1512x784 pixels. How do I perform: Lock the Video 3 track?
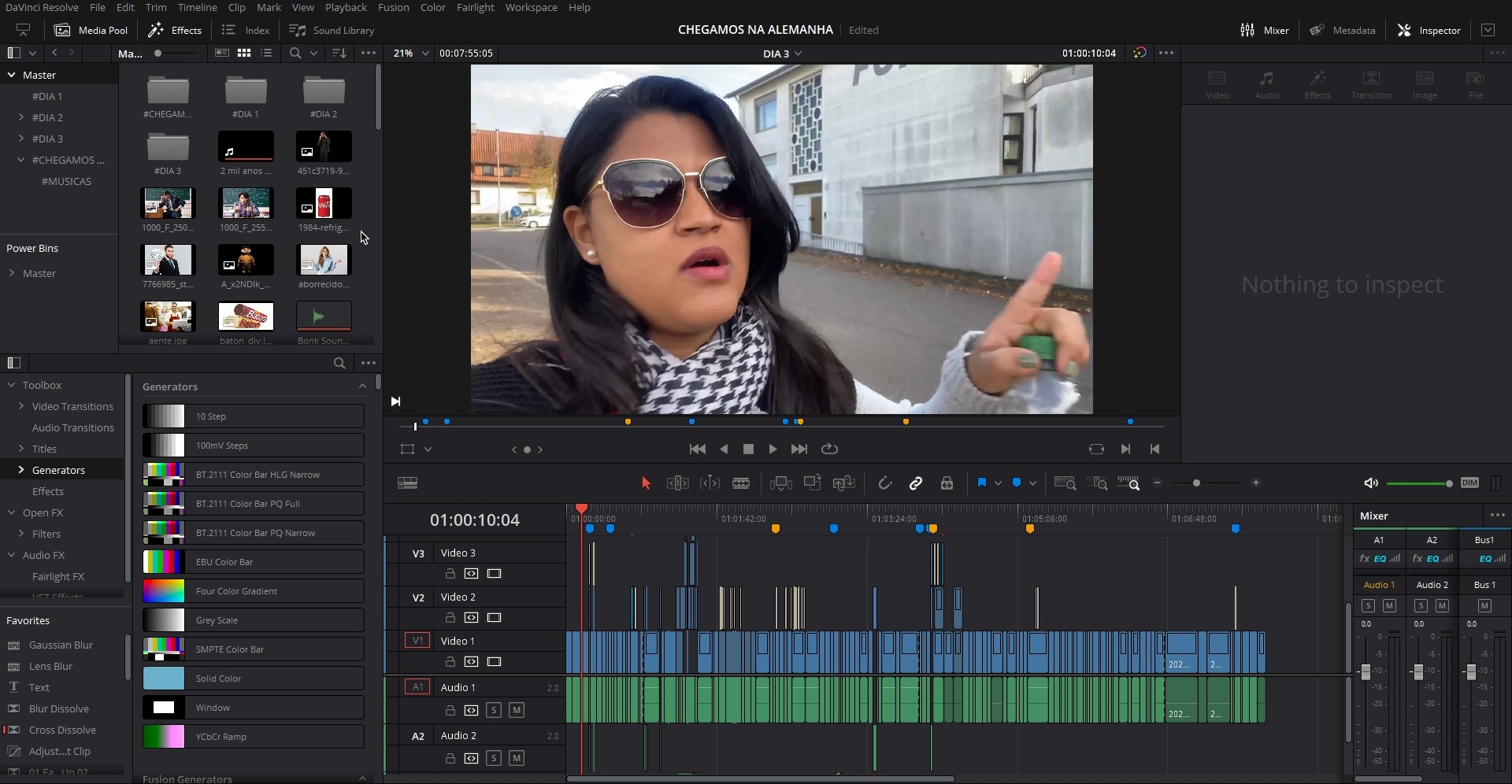450,574
